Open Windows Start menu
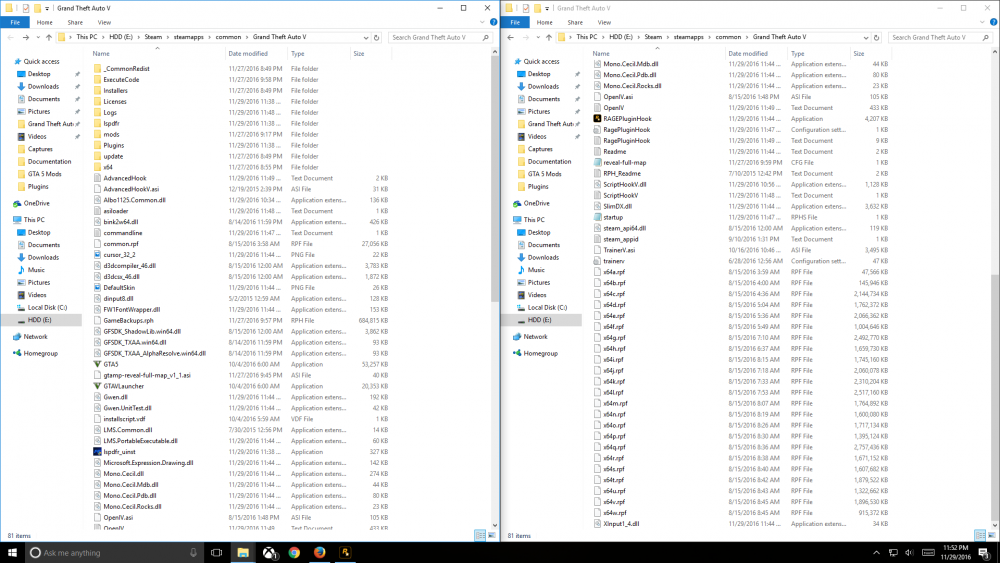The width and height of the screenshot is (1000, 563). 12,553
